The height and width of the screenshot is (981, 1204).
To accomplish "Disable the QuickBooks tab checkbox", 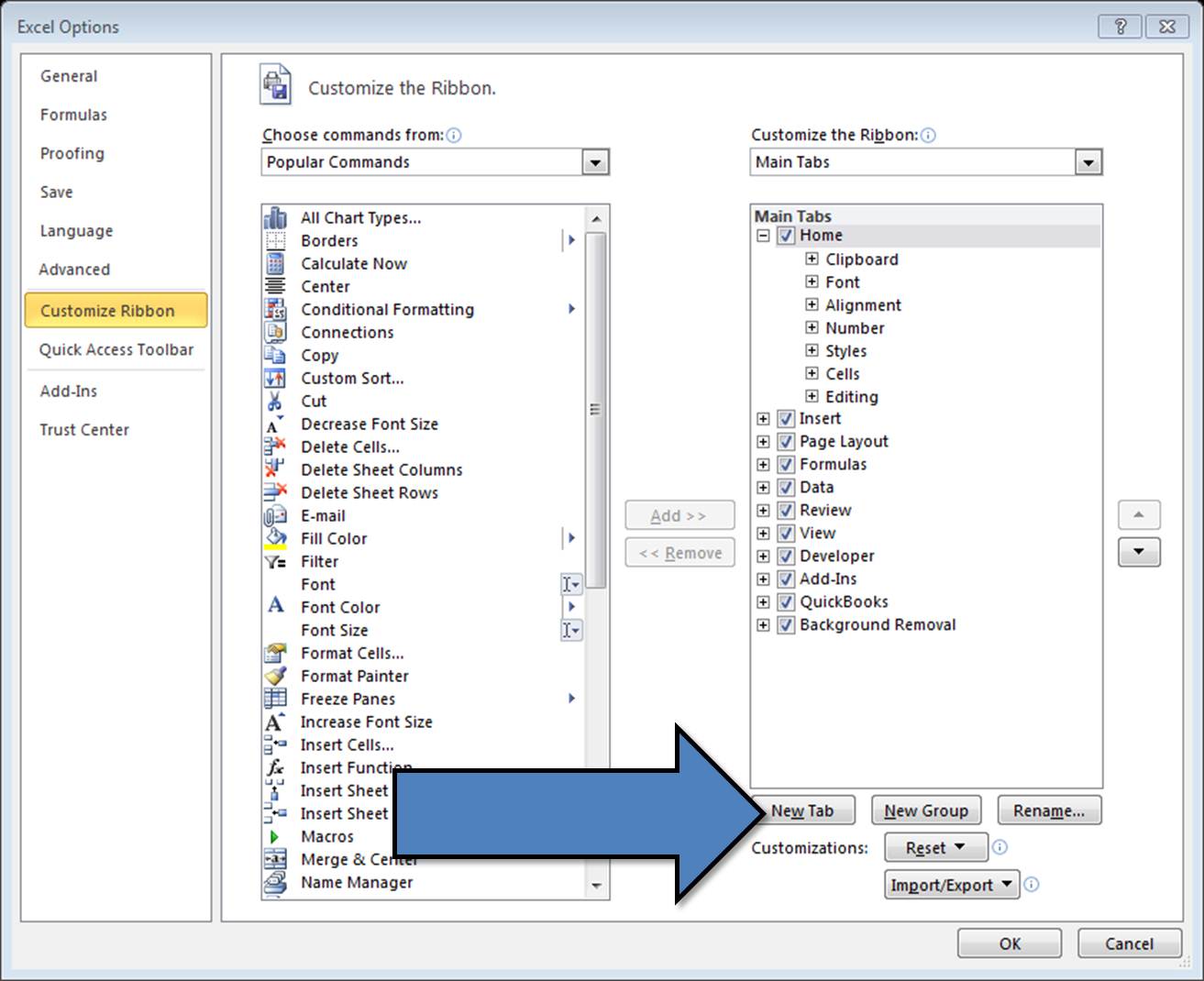I will coord(786,602).
